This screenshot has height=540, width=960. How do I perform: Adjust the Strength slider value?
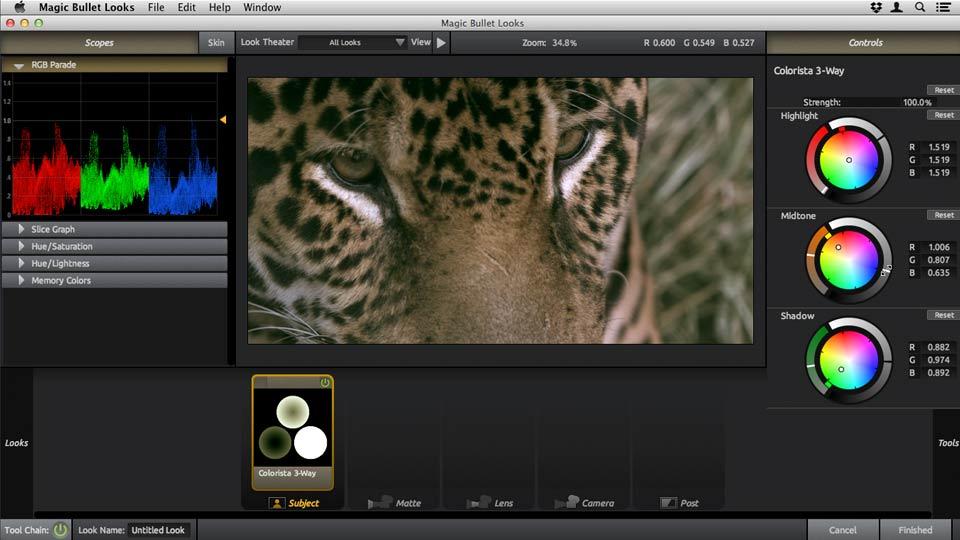coord(917,102)
